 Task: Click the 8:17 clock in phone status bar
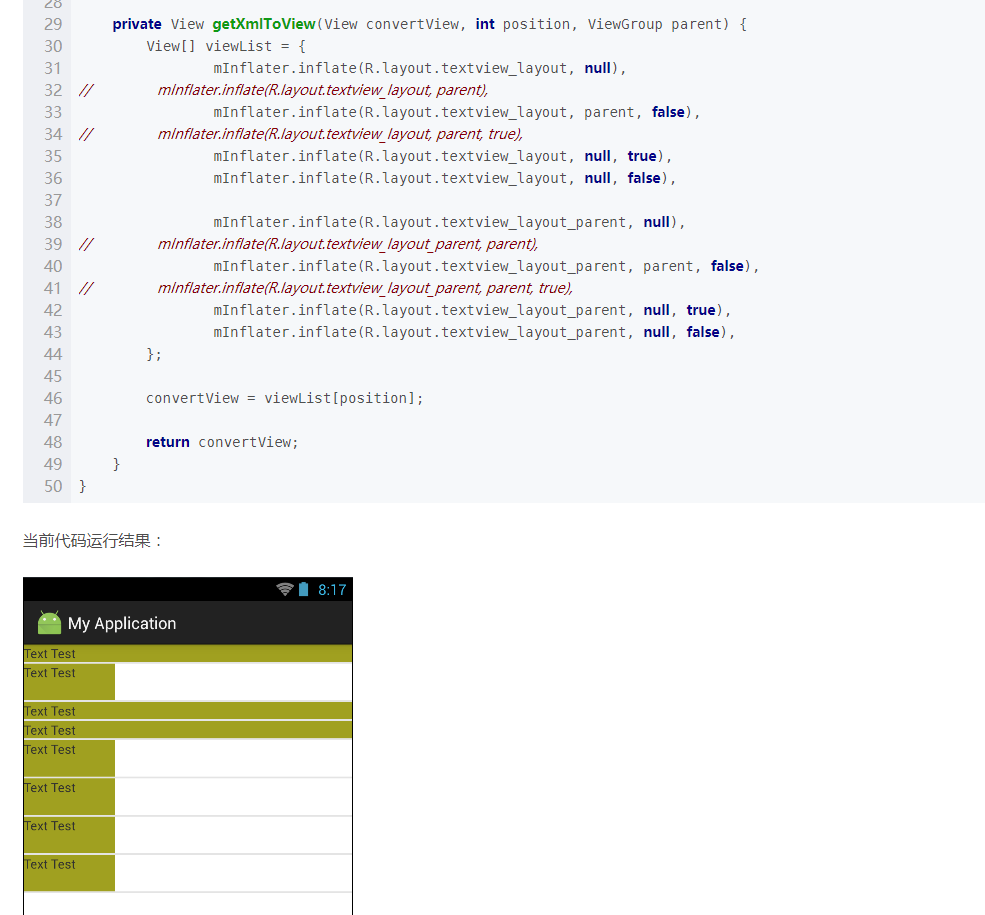click(332, 590)
